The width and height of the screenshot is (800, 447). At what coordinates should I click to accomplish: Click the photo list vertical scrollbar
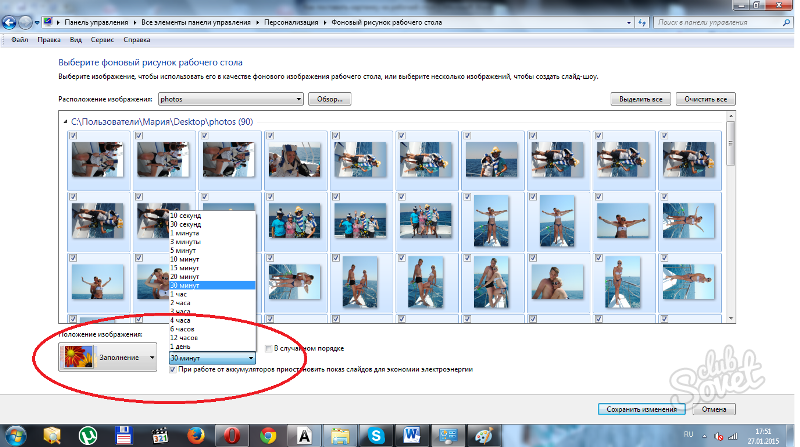[x=730, y=220]
